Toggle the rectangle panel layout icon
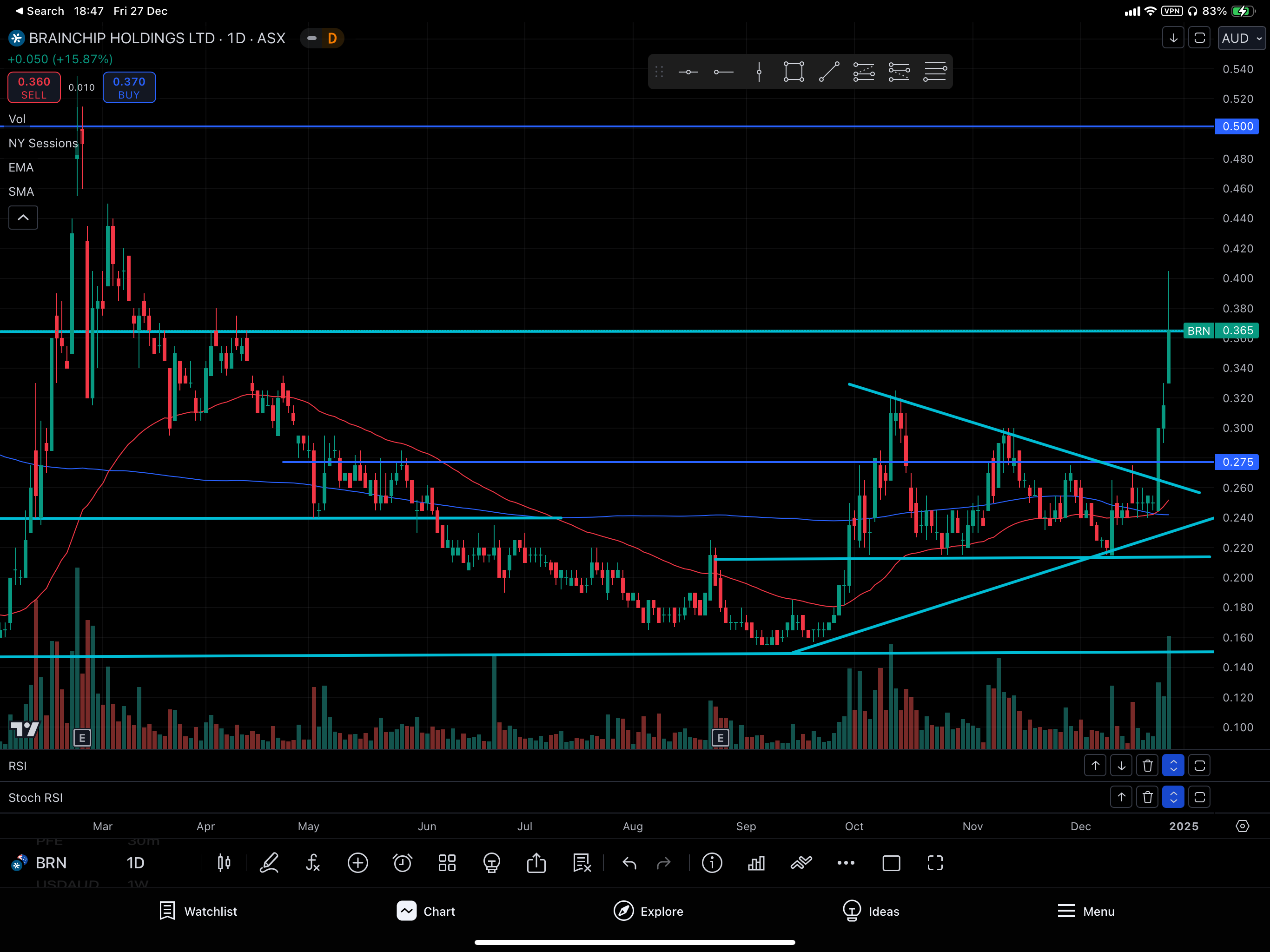Screen dimensions: 1270x952 click(x=891, y=862)
